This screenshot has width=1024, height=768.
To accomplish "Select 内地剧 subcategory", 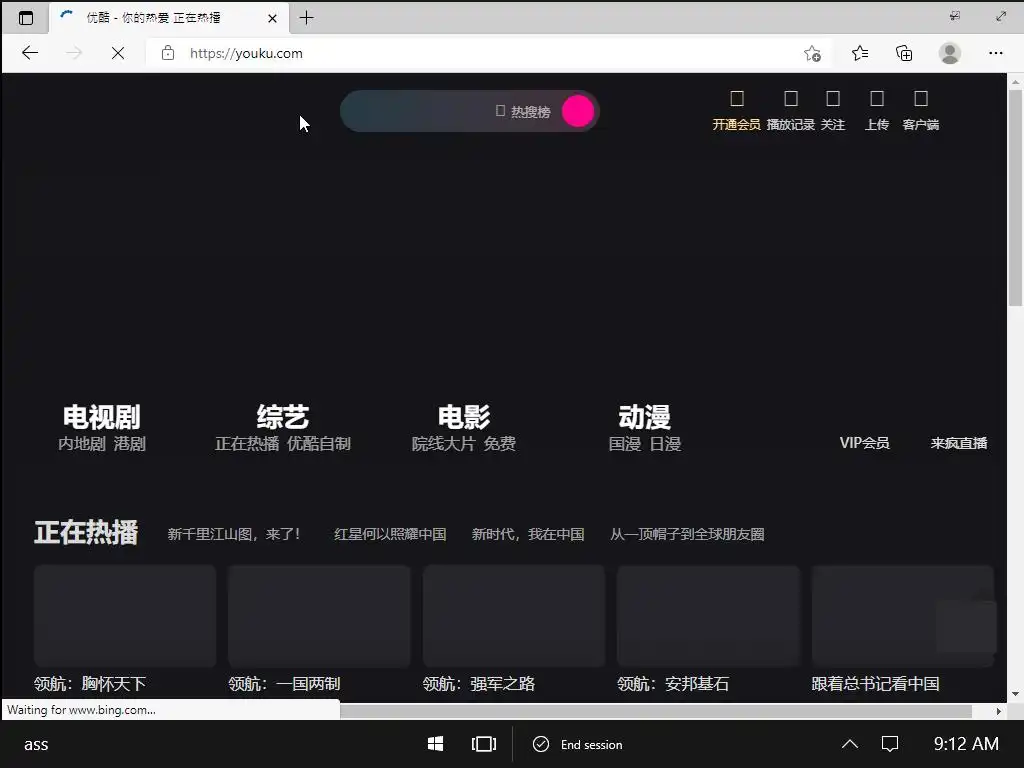I will [82, 444].
